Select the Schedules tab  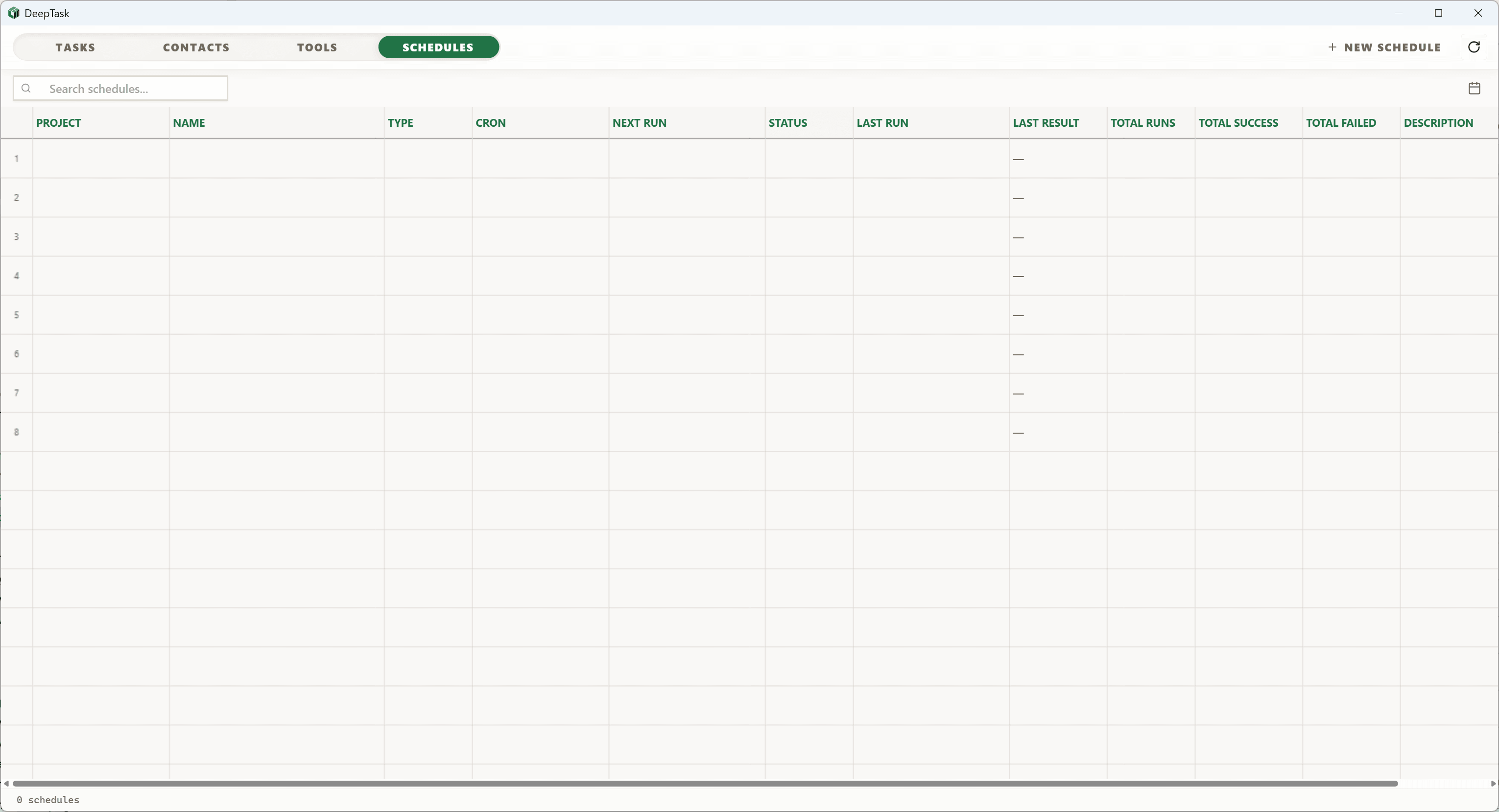438,47
